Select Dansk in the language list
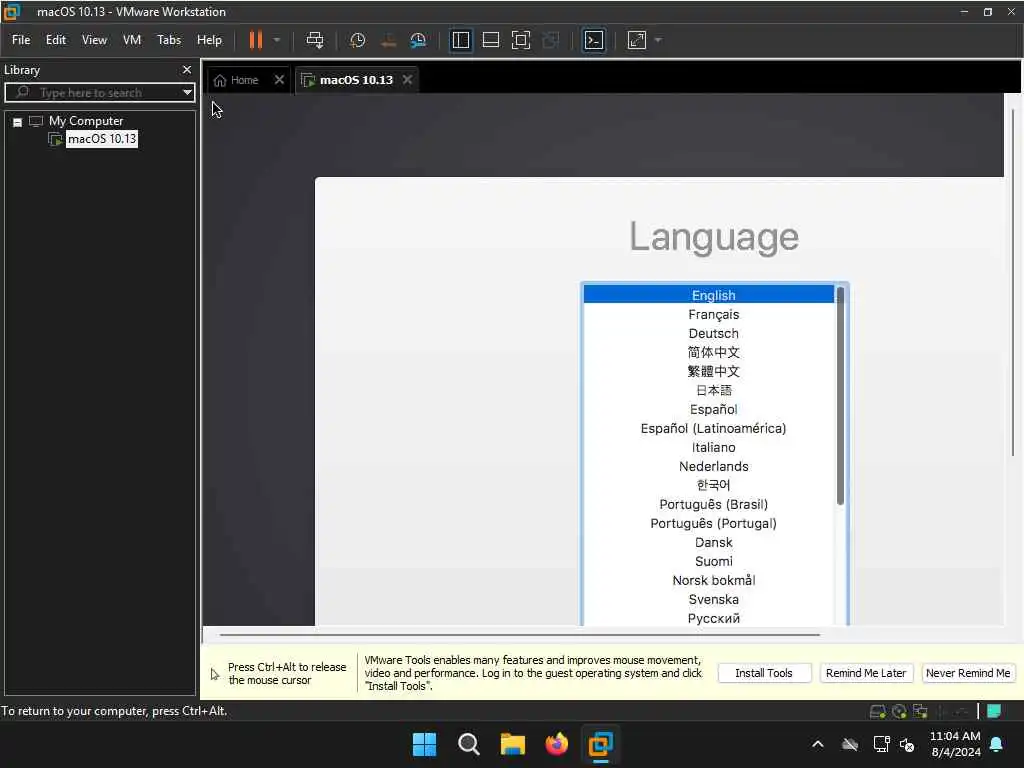Image resolution: width=1024 pixels, height=768 pixels. coord(709,542)
